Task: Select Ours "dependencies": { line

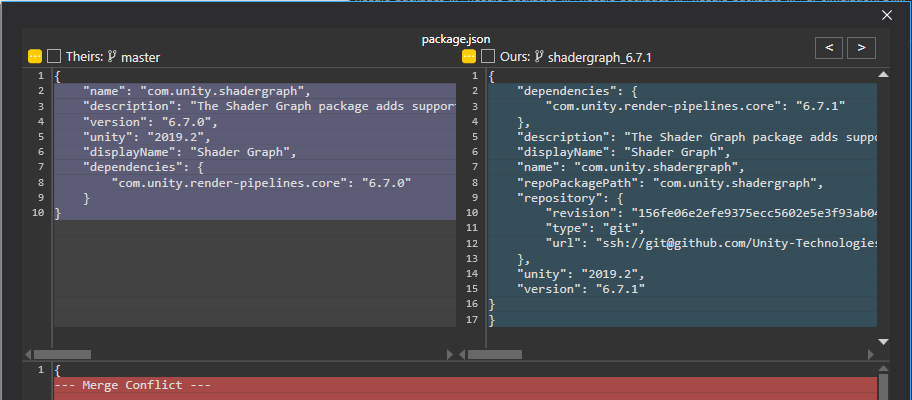Action: point(682,91)
